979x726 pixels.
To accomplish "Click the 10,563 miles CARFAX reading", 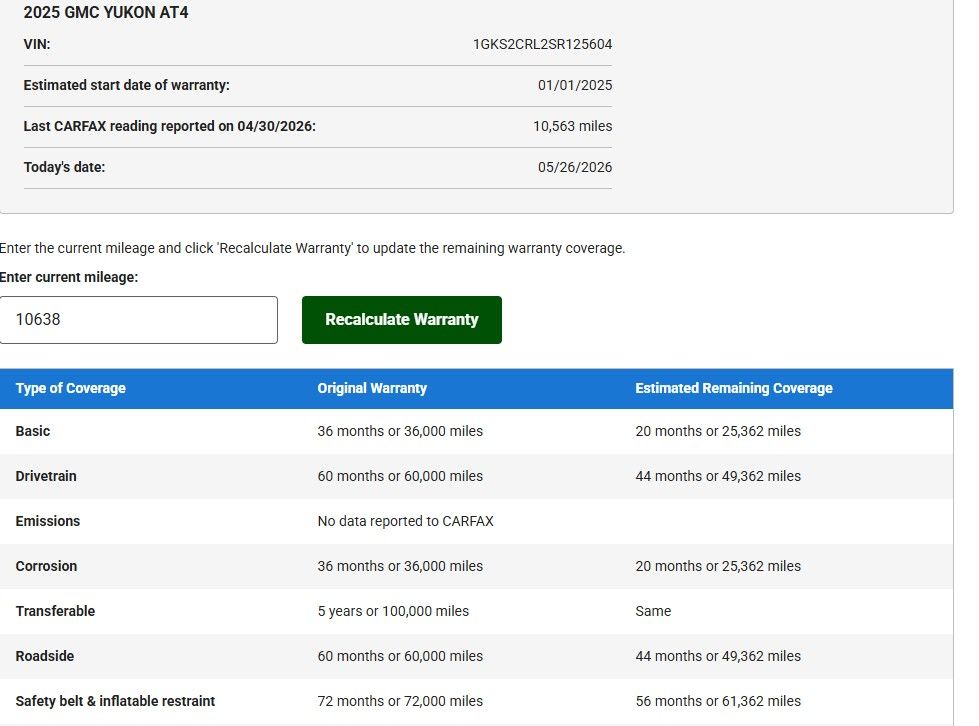I will (573, 126).
